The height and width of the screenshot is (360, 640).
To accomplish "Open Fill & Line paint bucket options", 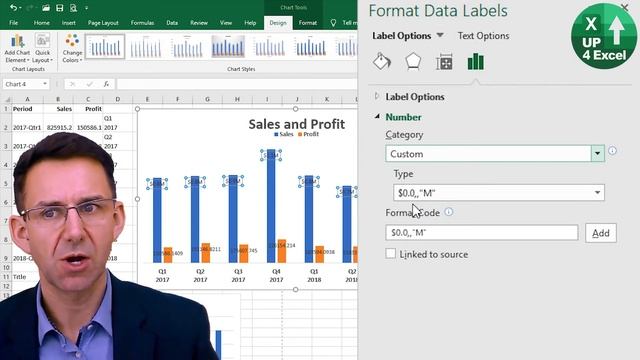I will [382, 62].
